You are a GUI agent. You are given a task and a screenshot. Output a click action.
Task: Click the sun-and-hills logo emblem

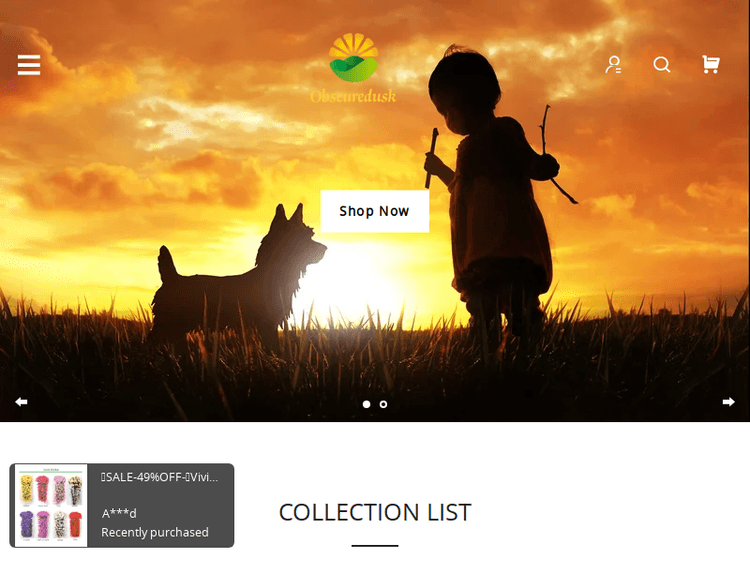pyautogui.click(x=353, y=57)
